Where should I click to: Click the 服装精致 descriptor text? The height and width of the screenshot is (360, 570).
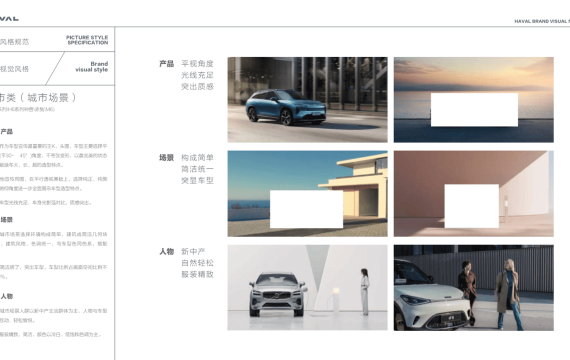click(197, 274)
